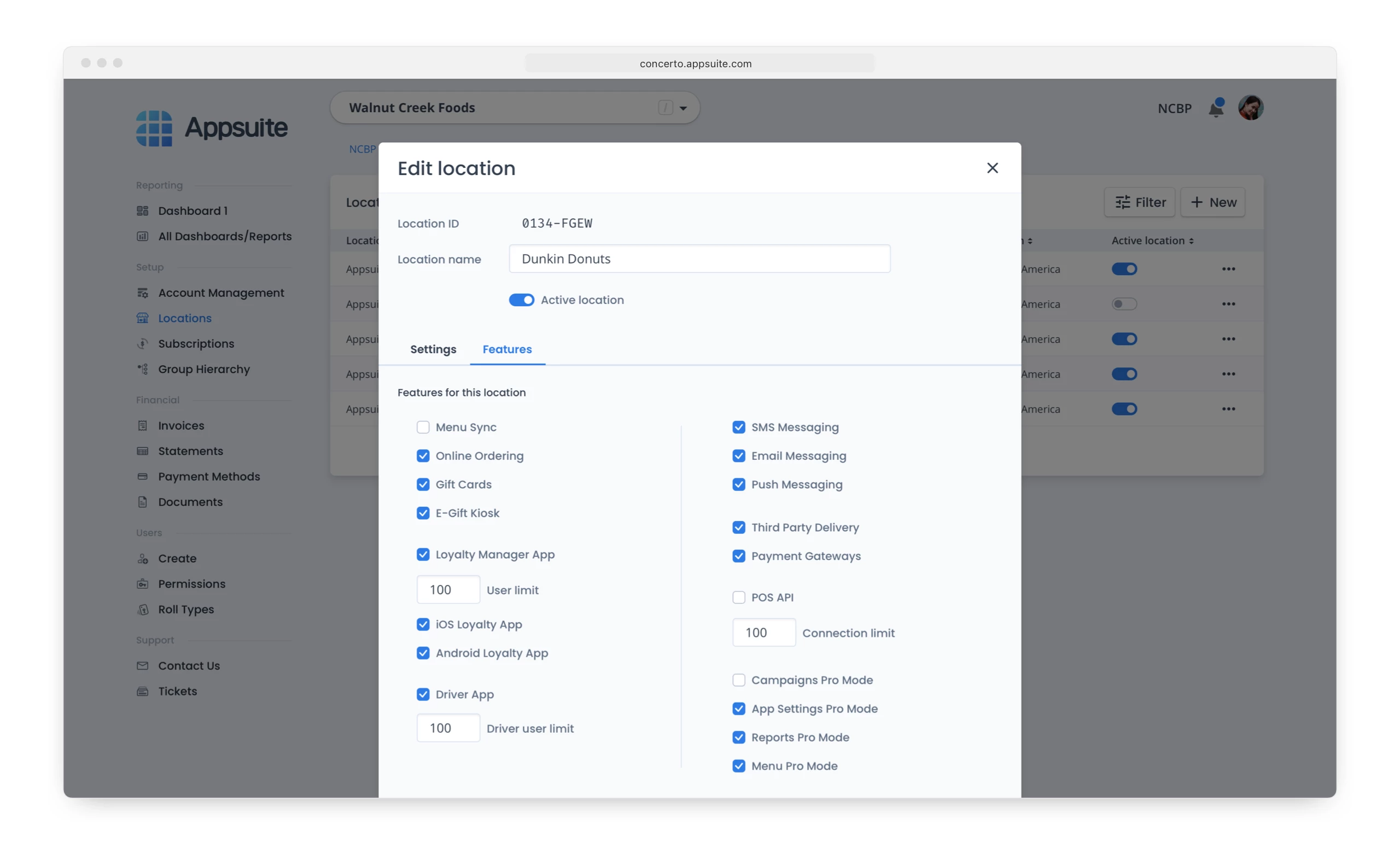The image size is (1400, 859).
Task: Click the Appsuite logo icon
Action: [154, 128]
